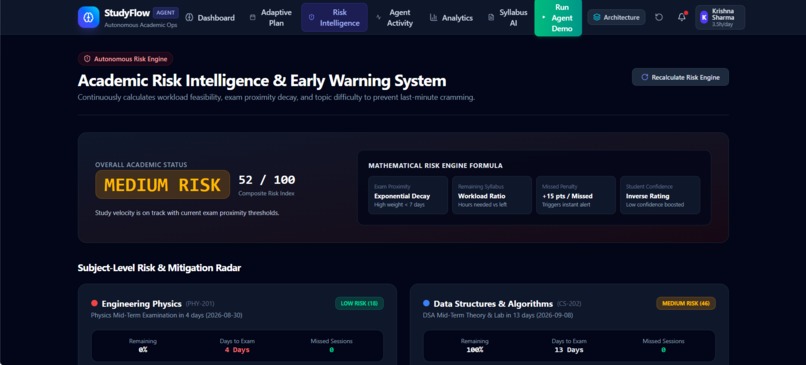The height and width of the screenshot is (365, 806).
Task: Click the AGENT badge next to StudyFlow
Action: click(166, 13)
